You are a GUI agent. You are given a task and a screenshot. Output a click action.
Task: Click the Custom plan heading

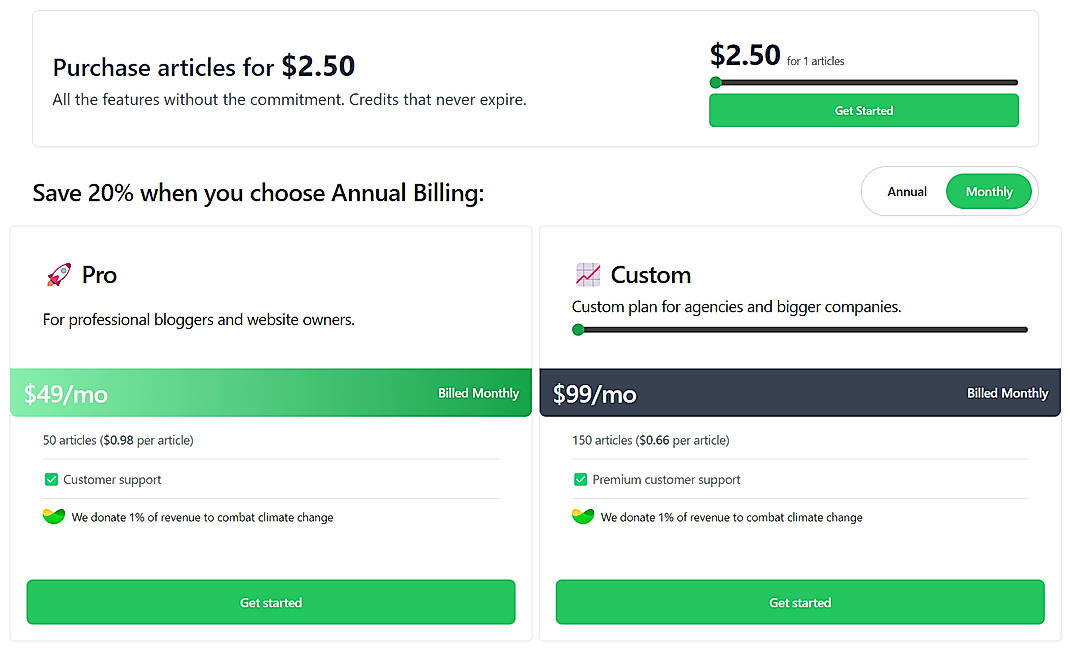(651, 273)
